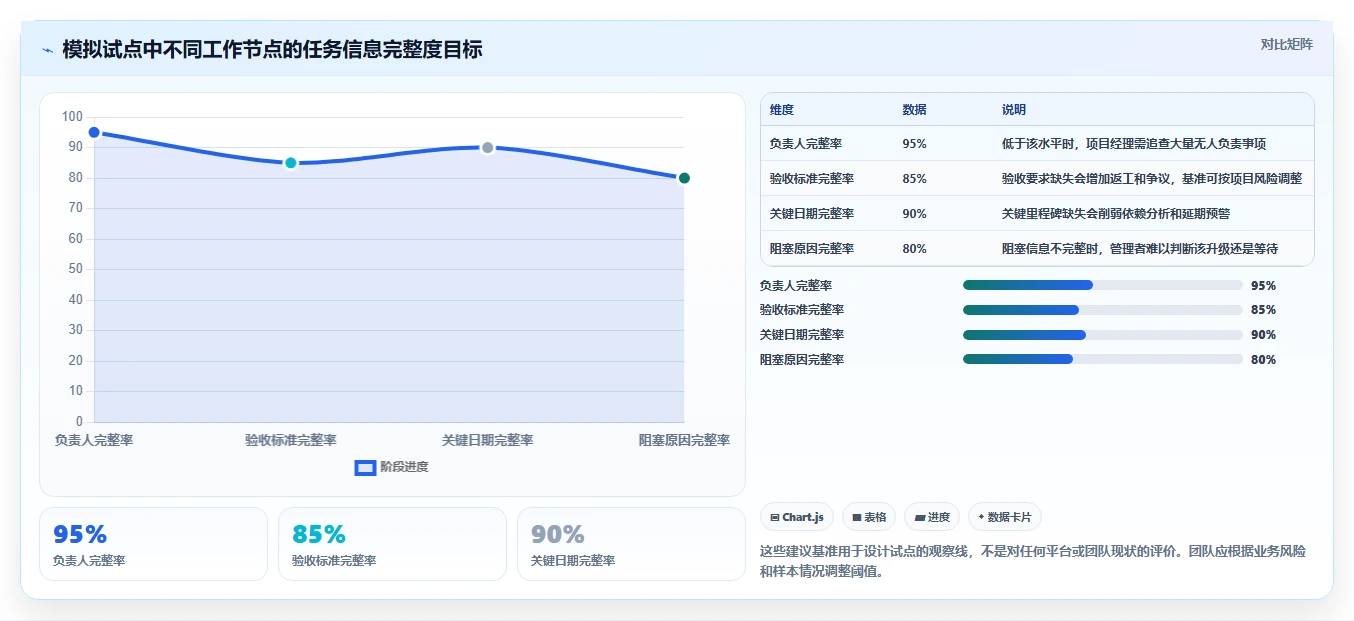
Task: Select the 关键日期完整率 cell in the table
Action: (812, 214)
